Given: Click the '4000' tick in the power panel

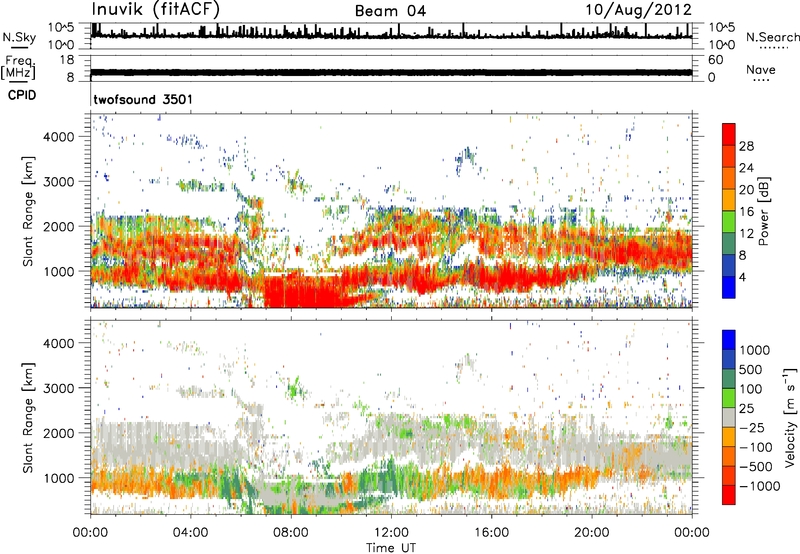Looking at the screenshot, I should [x=59, y=137].
